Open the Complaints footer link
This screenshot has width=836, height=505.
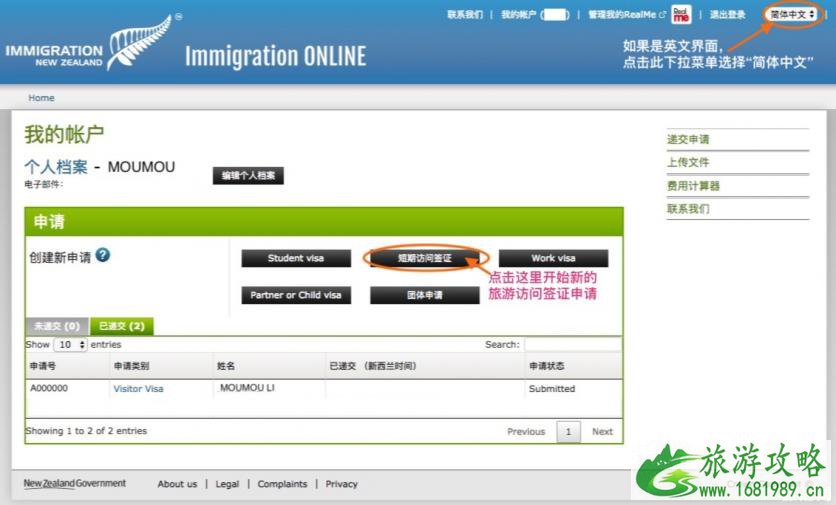pos(282,484)
